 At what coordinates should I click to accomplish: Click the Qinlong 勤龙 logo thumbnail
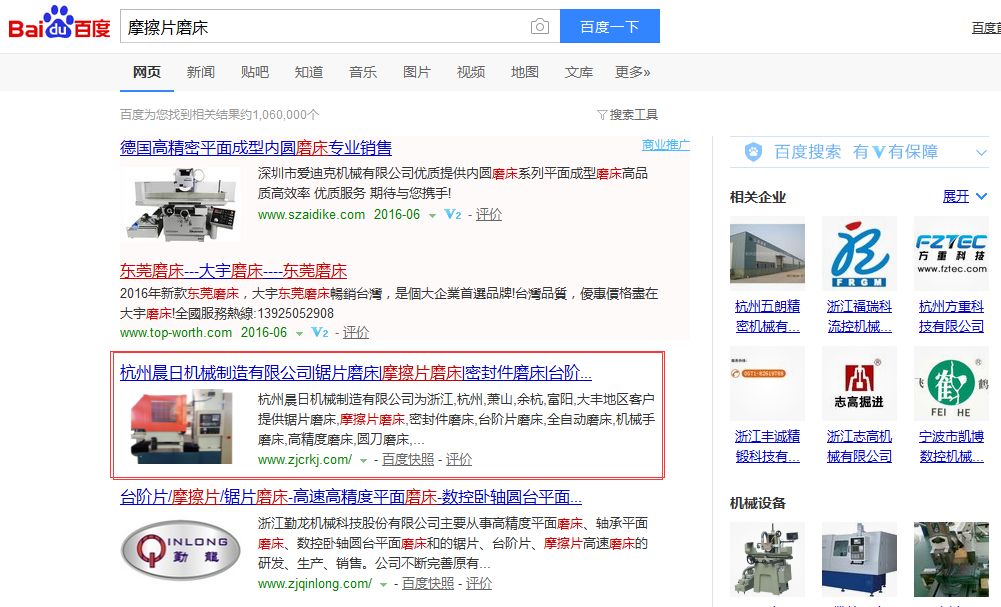click(181, 548)
